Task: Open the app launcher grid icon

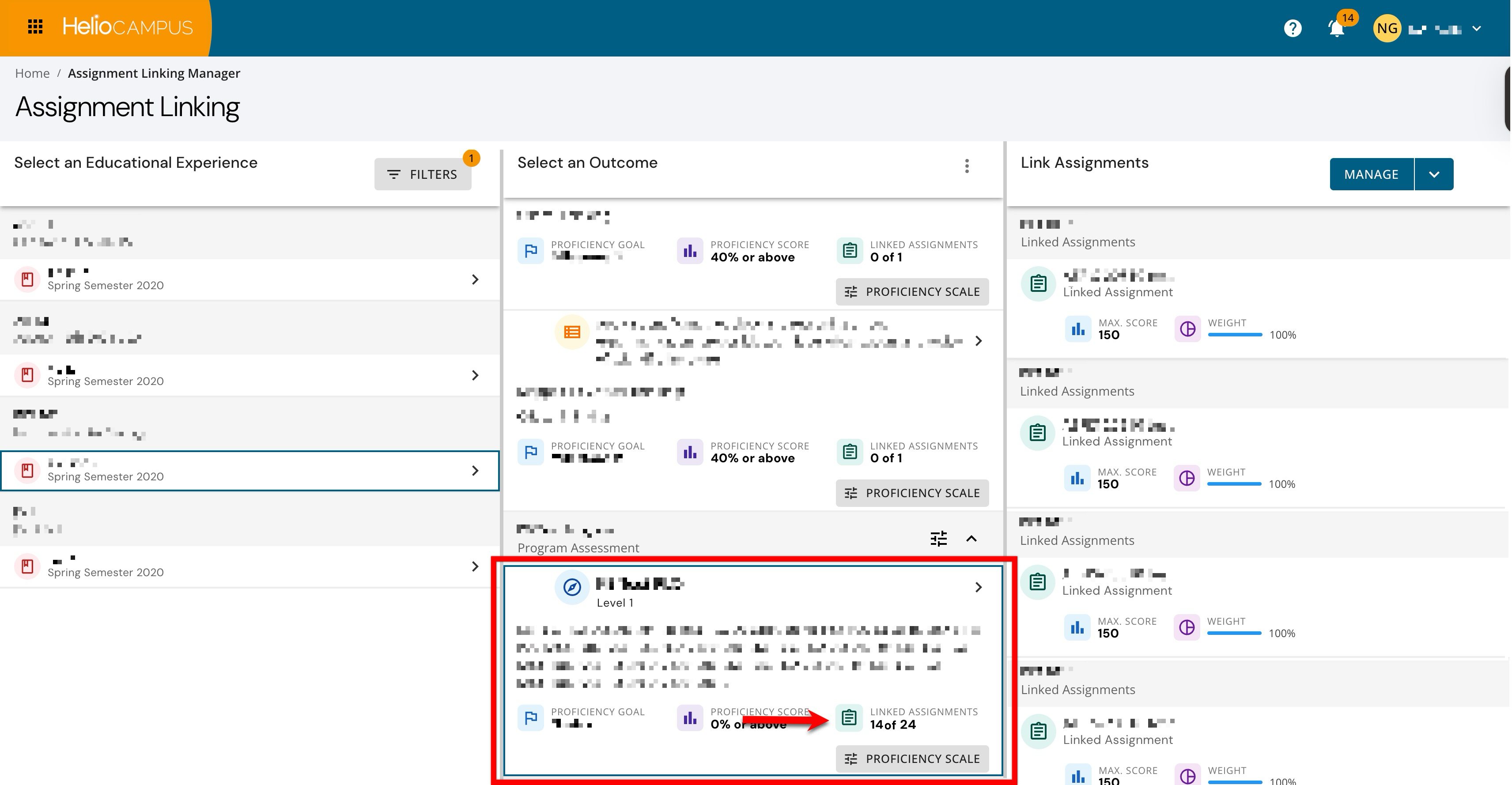Action: coord(35,27)
